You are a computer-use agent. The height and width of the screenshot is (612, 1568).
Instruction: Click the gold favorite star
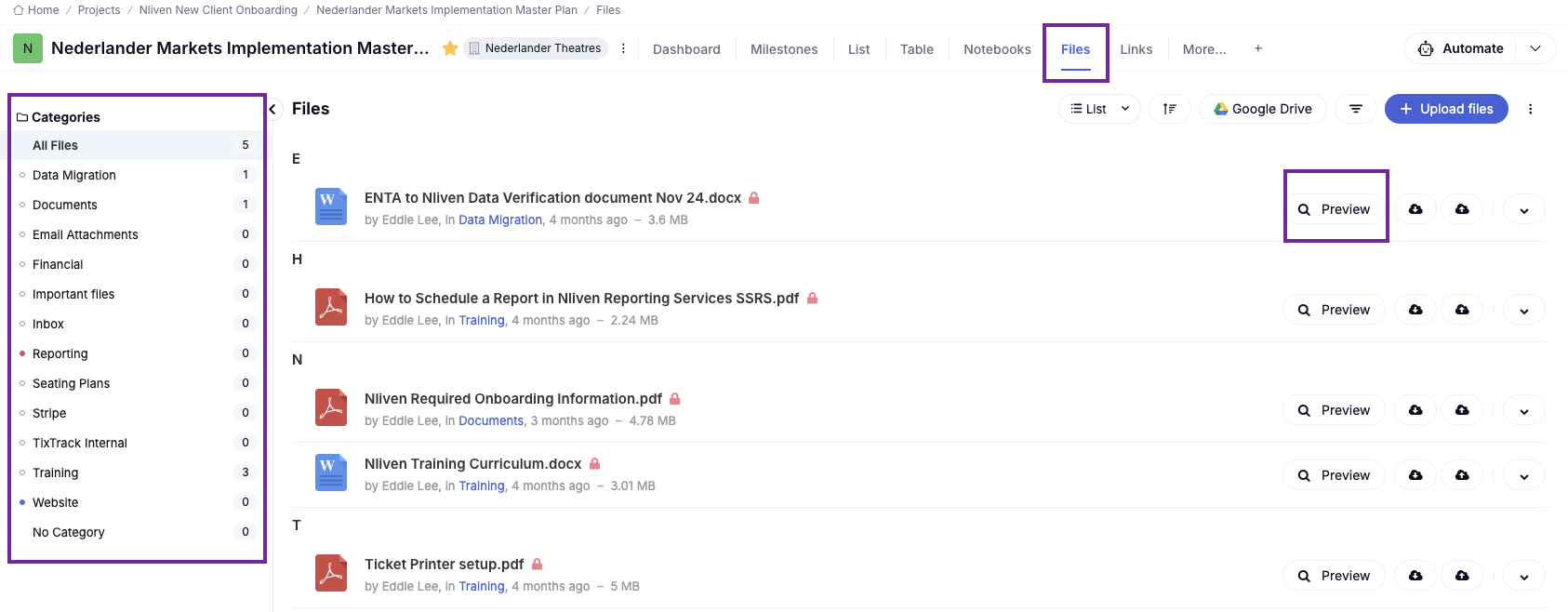coord(450,48)
